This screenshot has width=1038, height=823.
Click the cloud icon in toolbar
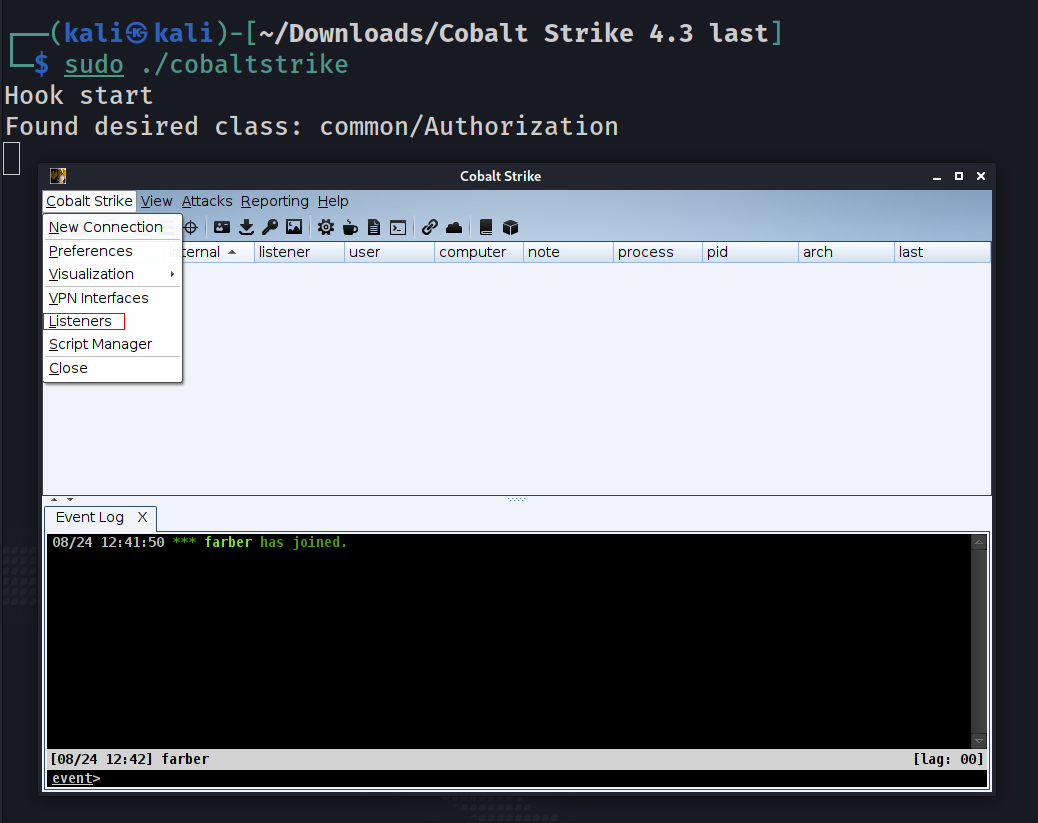[x=454, y=227]
